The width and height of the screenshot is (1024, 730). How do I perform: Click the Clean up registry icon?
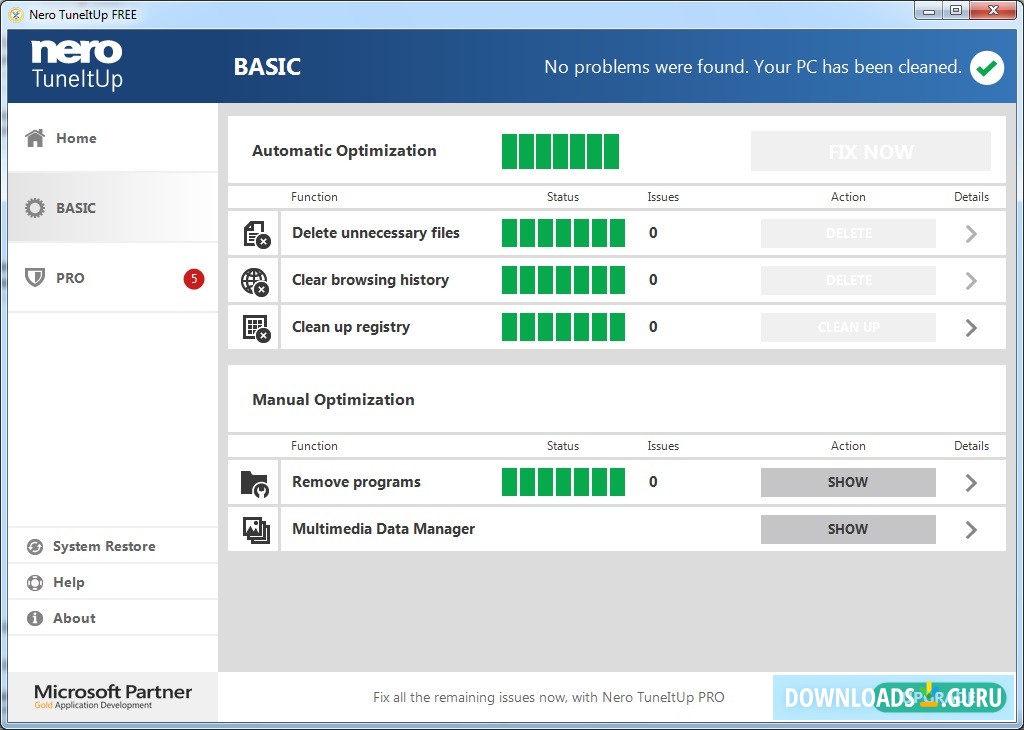pyautogui.click(x=256, y=328)
